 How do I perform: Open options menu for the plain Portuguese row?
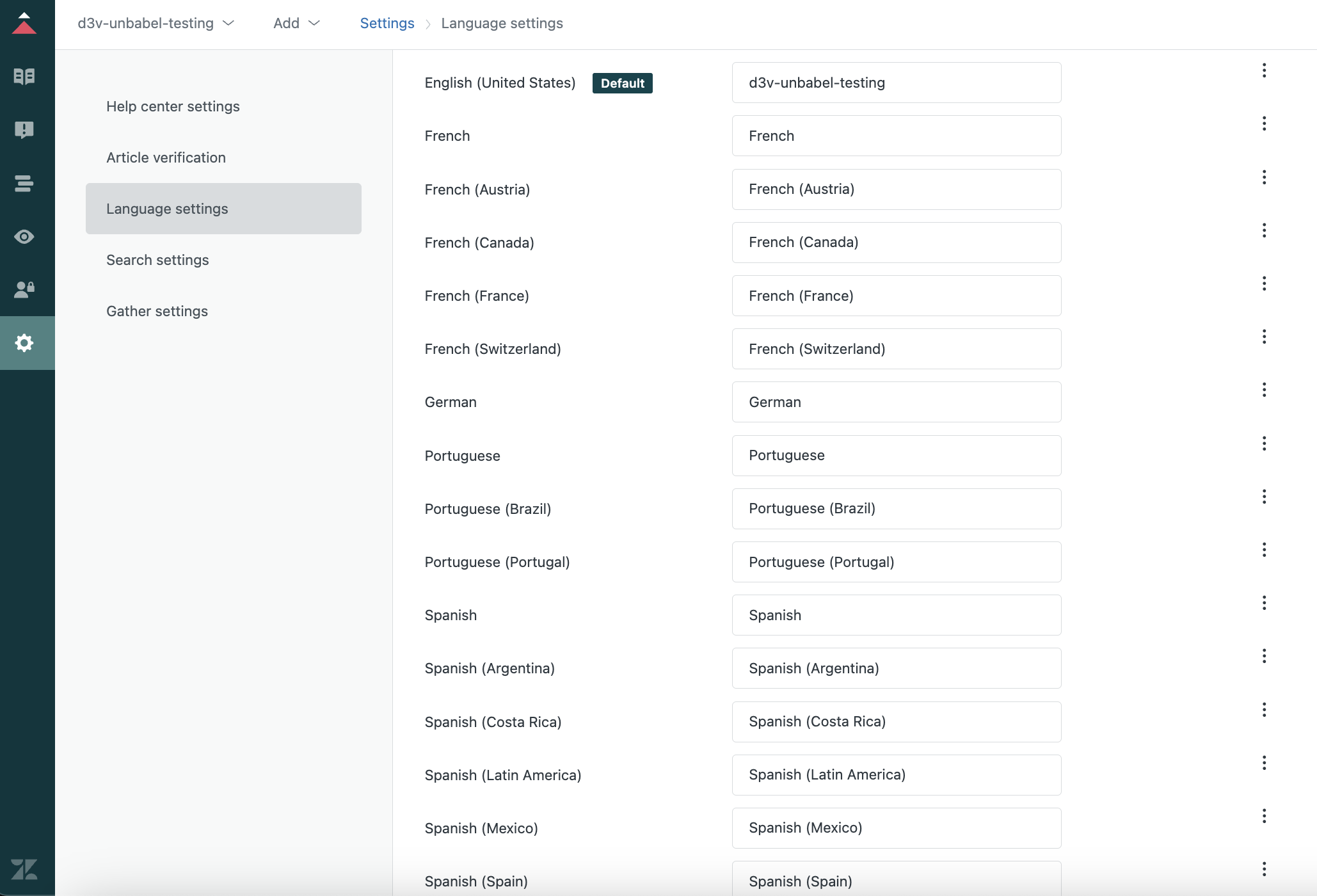[1264, 444]
